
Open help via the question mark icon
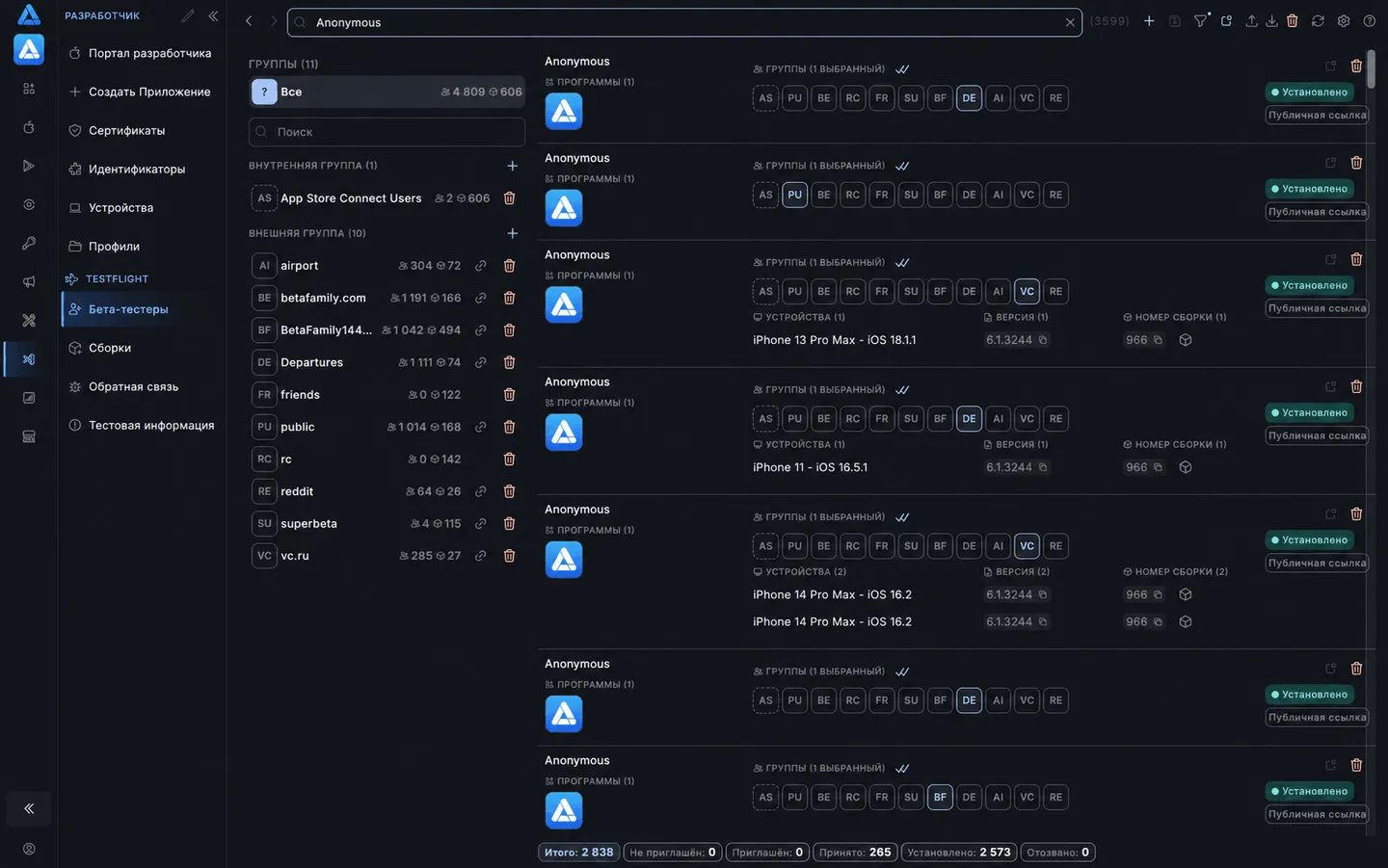pyautogui.click(x=1369, y=21)
